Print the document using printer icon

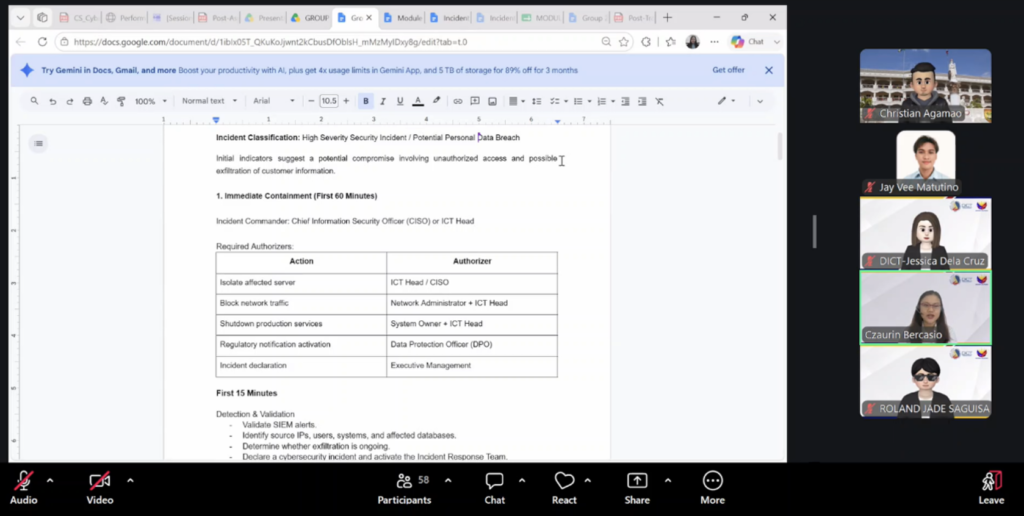click(x=87, y=101)
